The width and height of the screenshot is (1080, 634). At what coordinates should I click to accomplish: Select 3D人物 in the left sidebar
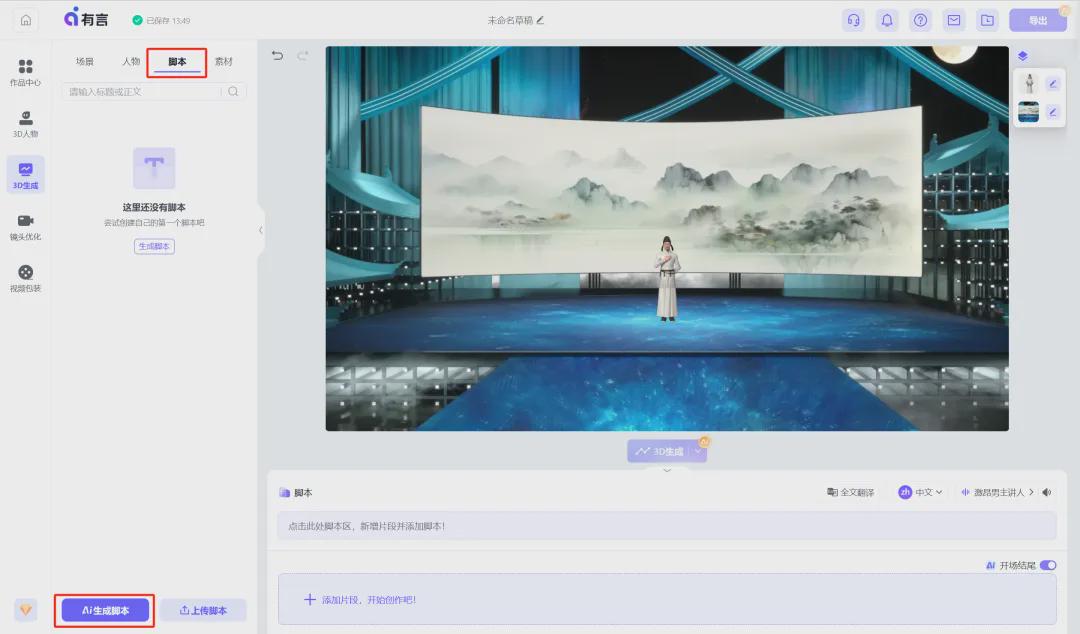coord(25,123)
